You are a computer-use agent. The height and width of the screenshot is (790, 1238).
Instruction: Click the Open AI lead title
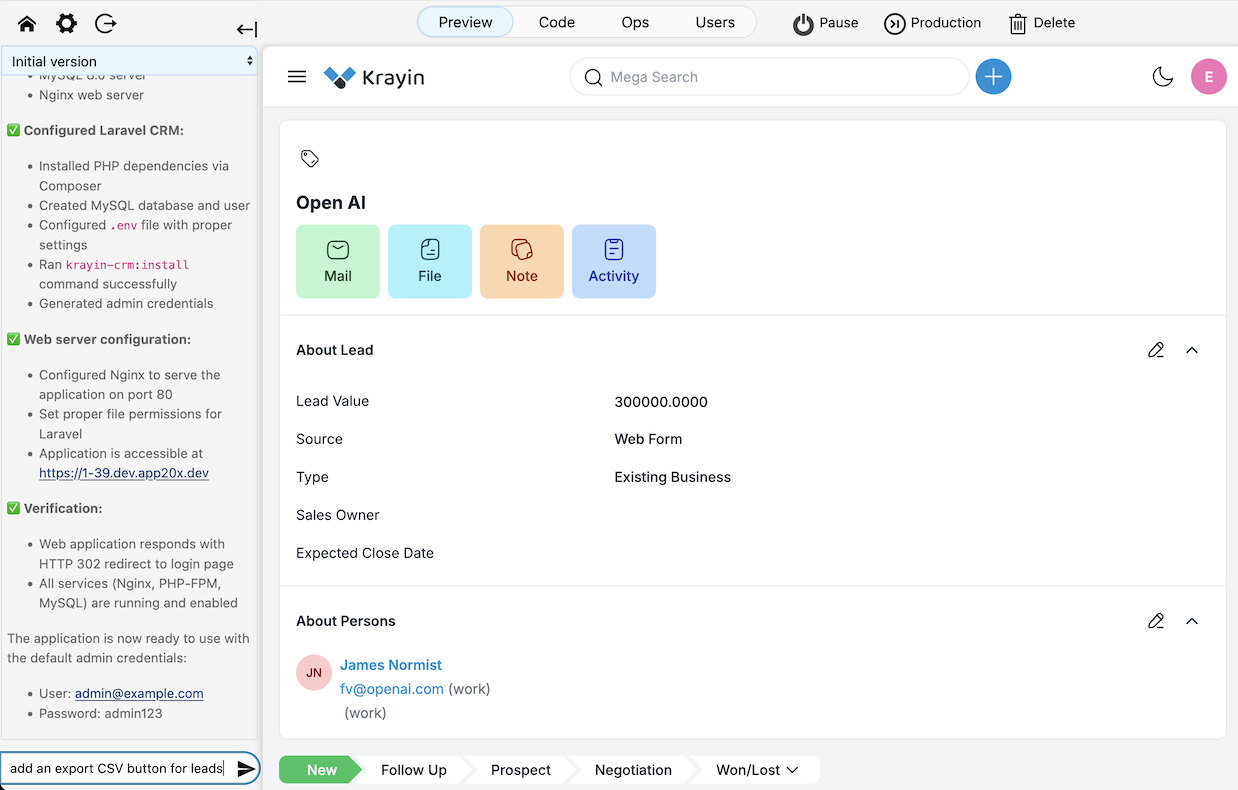click(331, 203)
